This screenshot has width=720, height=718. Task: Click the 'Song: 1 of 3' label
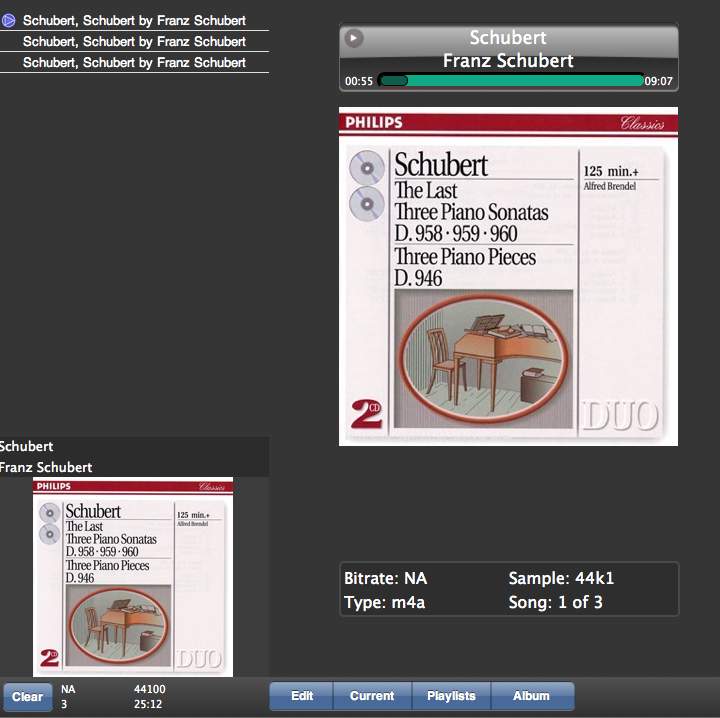point(556,602)
